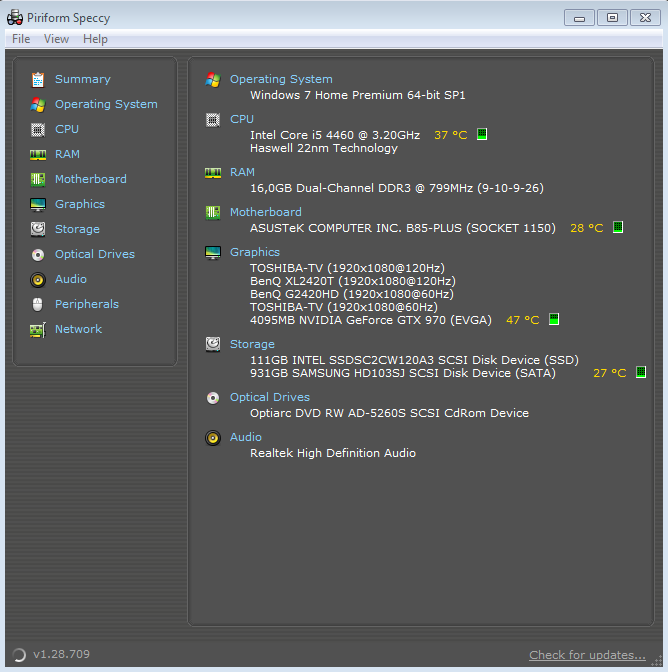Click the Motherboard icon in sidebar
Image resolution: width=668 pixels, height=672 pixels.
click(38, 179)
